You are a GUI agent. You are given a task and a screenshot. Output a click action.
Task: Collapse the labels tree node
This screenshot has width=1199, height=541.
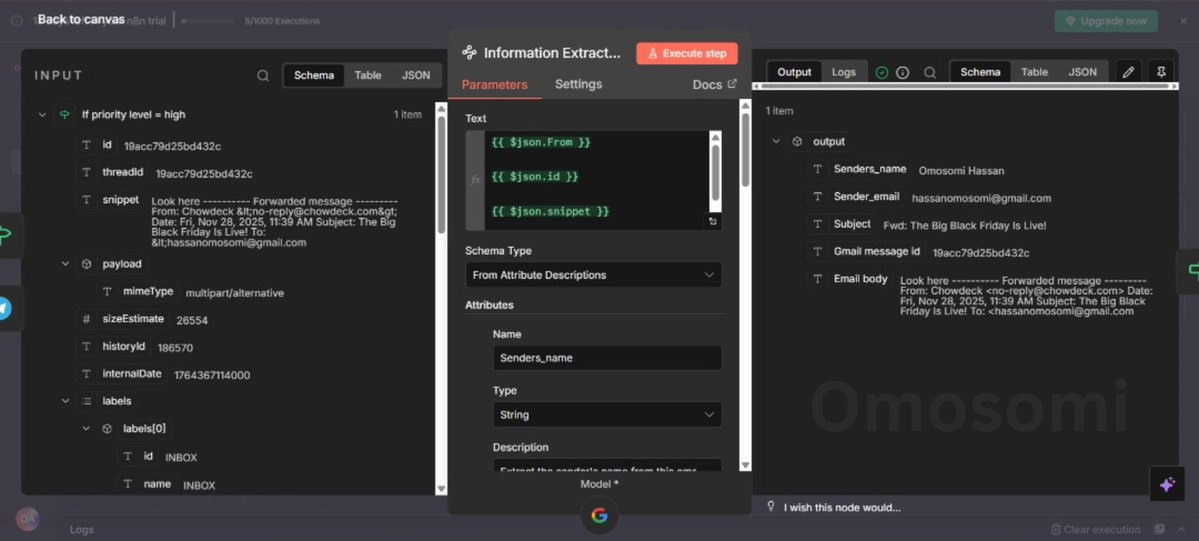[65, 401]
